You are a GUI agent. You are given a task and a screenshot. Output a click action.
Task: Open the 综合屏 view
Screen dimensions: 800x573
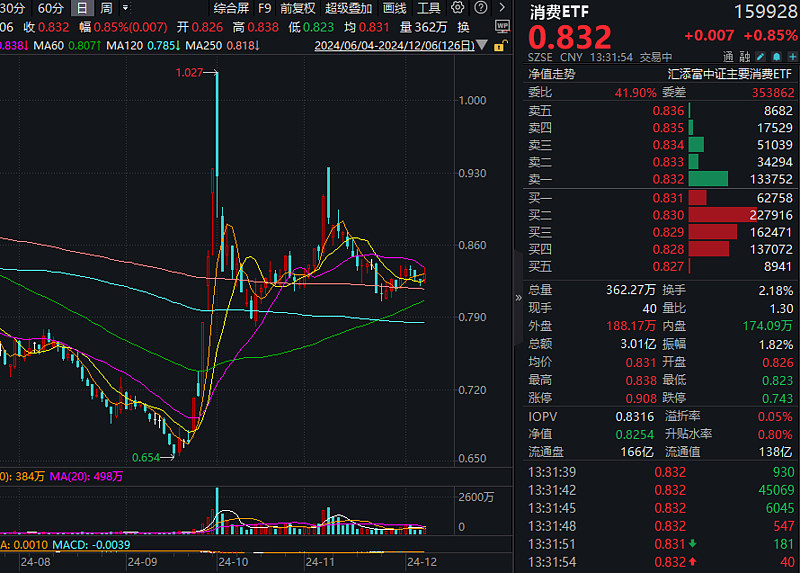pyautogui.click(x=231, y=8)
